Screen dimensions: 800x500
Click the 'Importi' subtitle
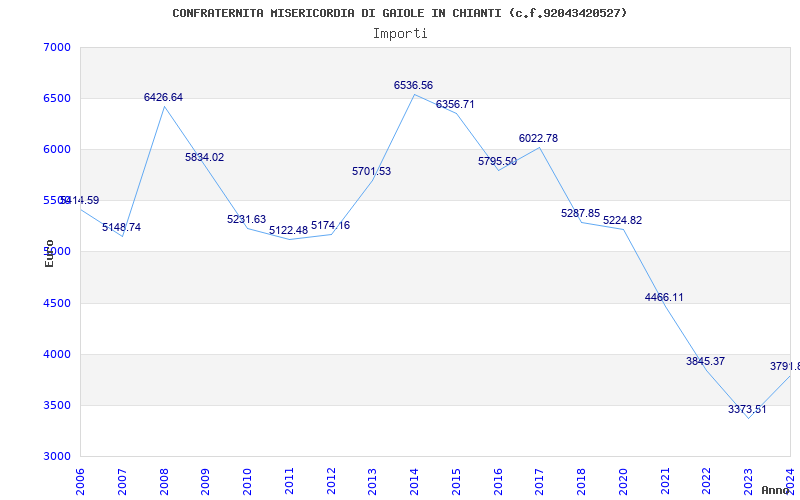tap(400, 34)
